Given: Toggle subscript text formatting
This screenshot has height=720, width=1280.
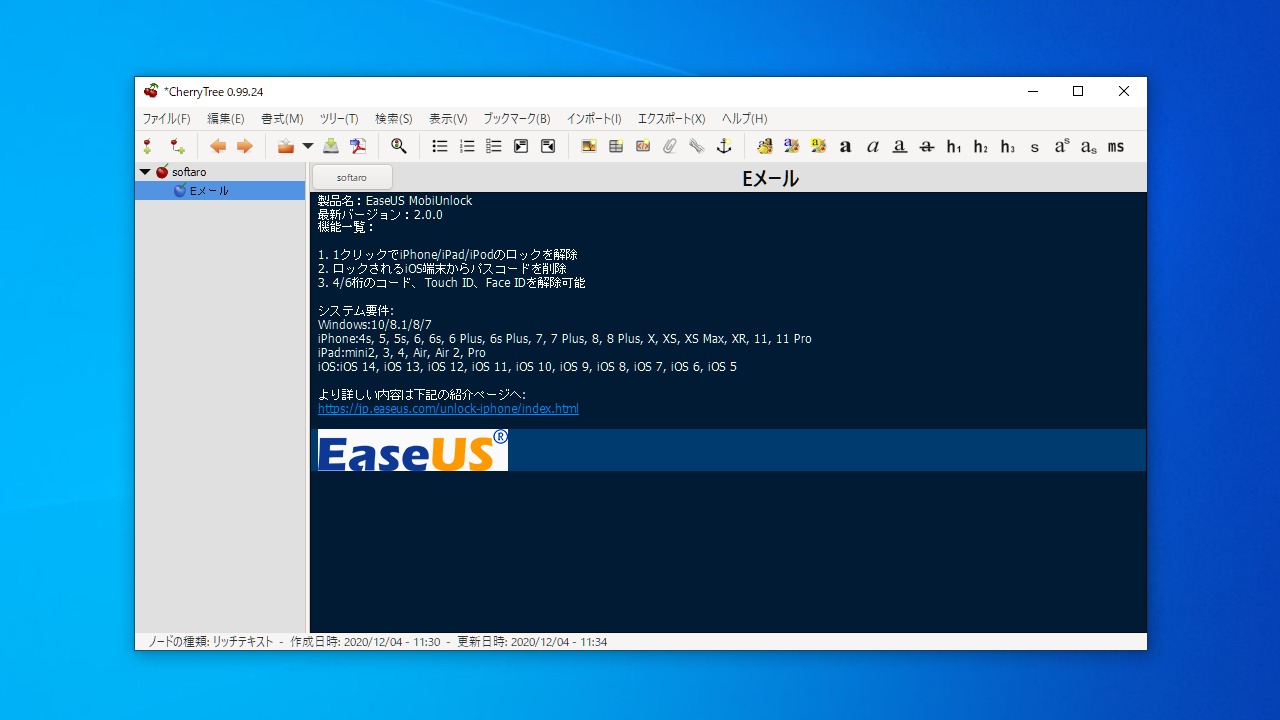Looking at the screenshot, I should coord(1089,146).
